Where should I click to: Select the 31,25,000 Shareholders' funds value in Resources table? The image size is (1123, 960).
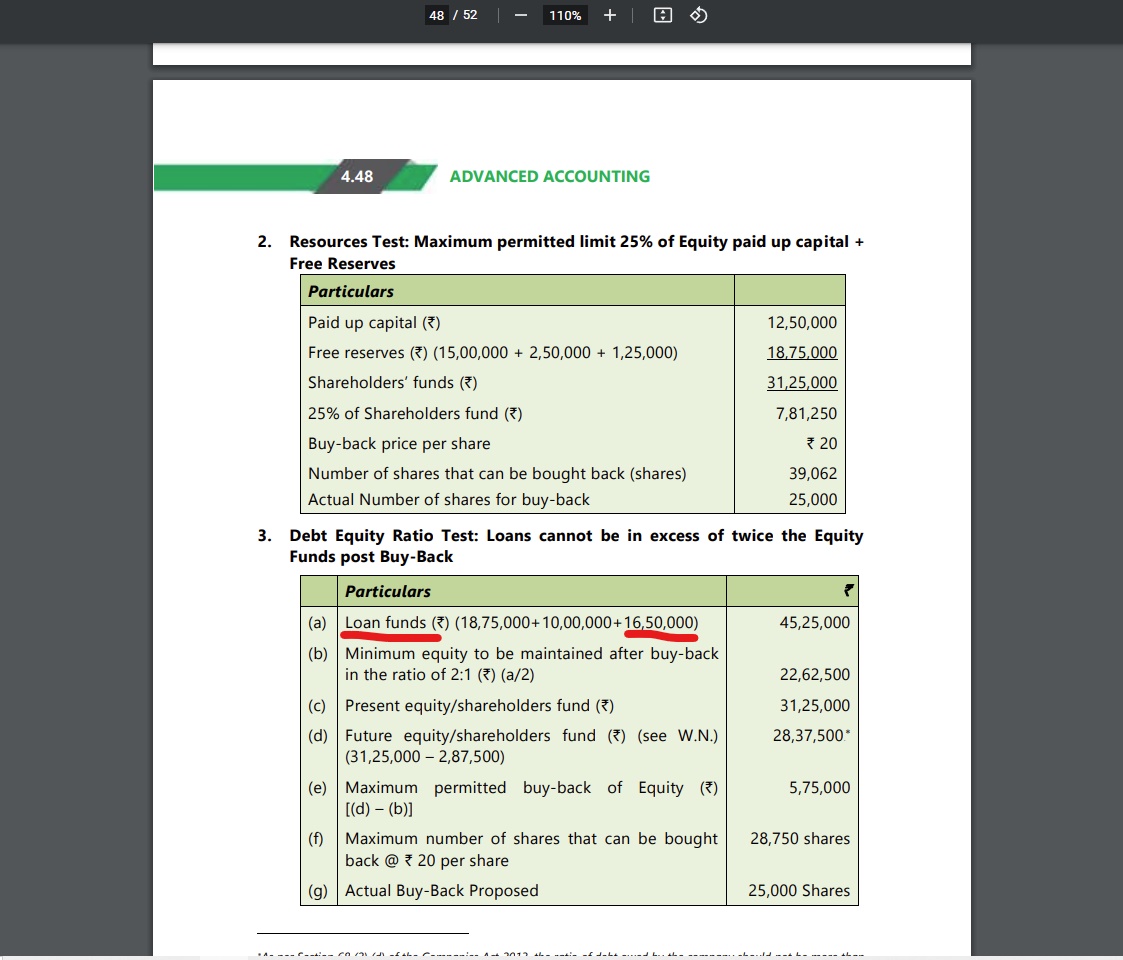802,383
